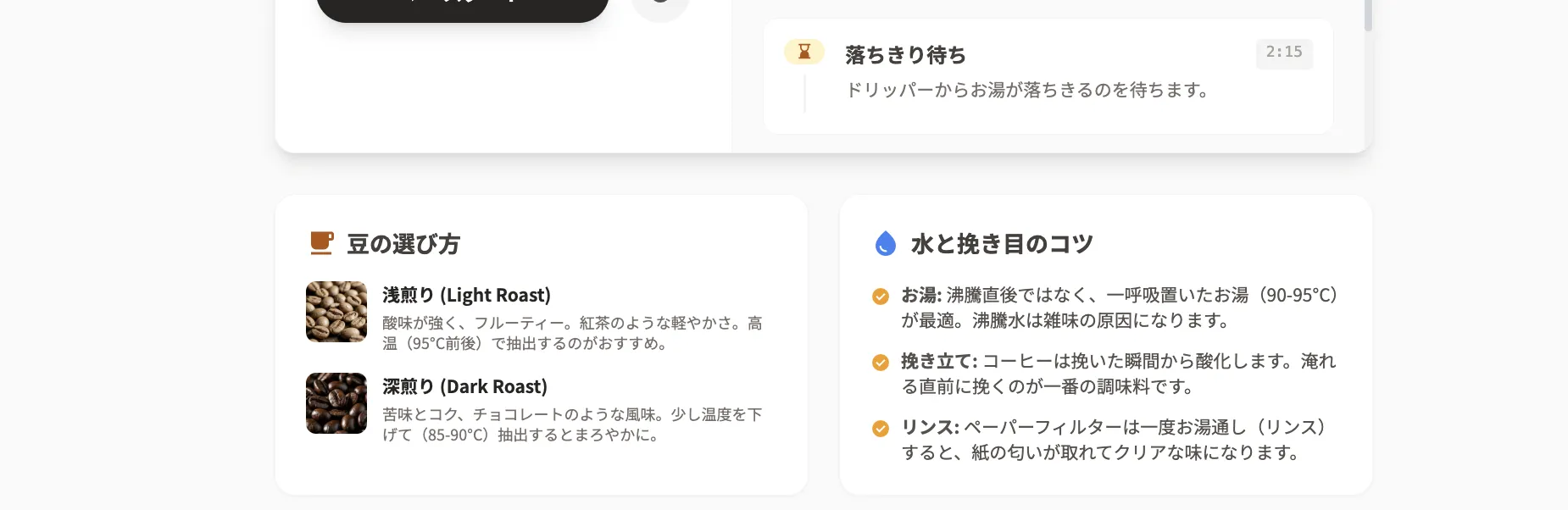Click the checkmark icon next to 挽き立て
This screenshot has width=1568, height=510.
[880, 363]
